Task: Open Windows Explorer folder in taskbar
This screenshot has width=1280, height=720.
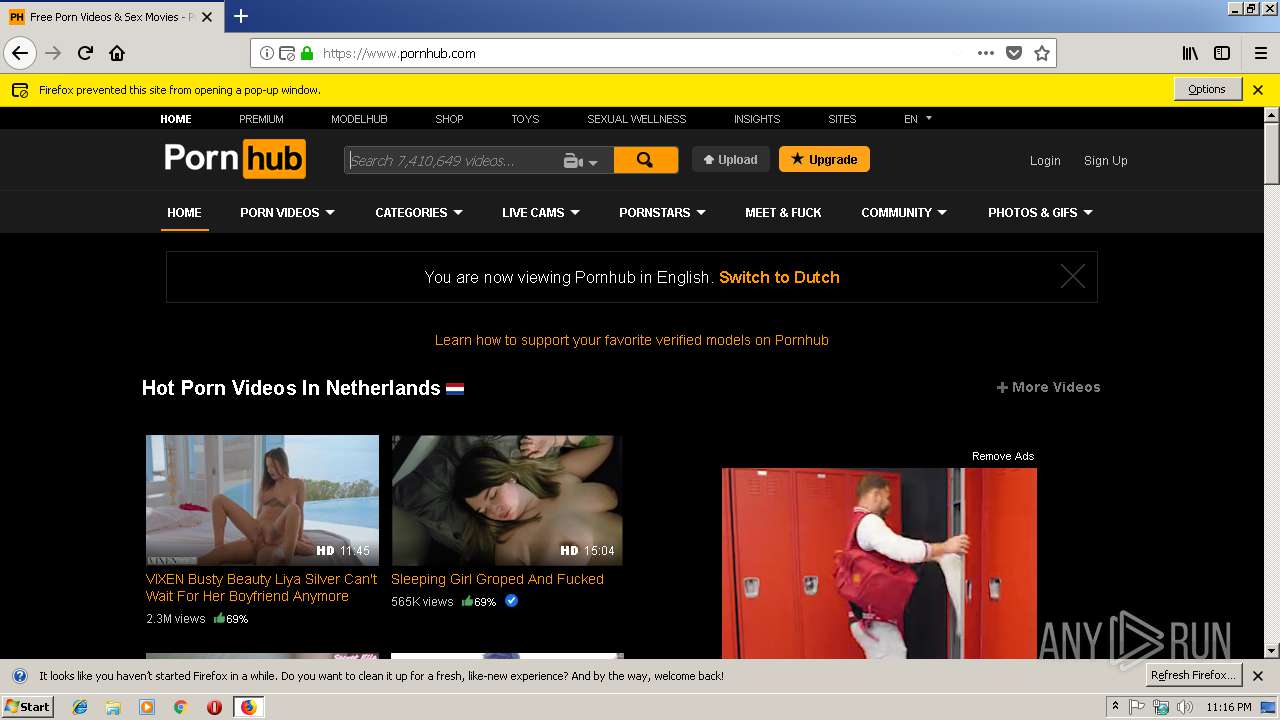Action: [113, 707]
